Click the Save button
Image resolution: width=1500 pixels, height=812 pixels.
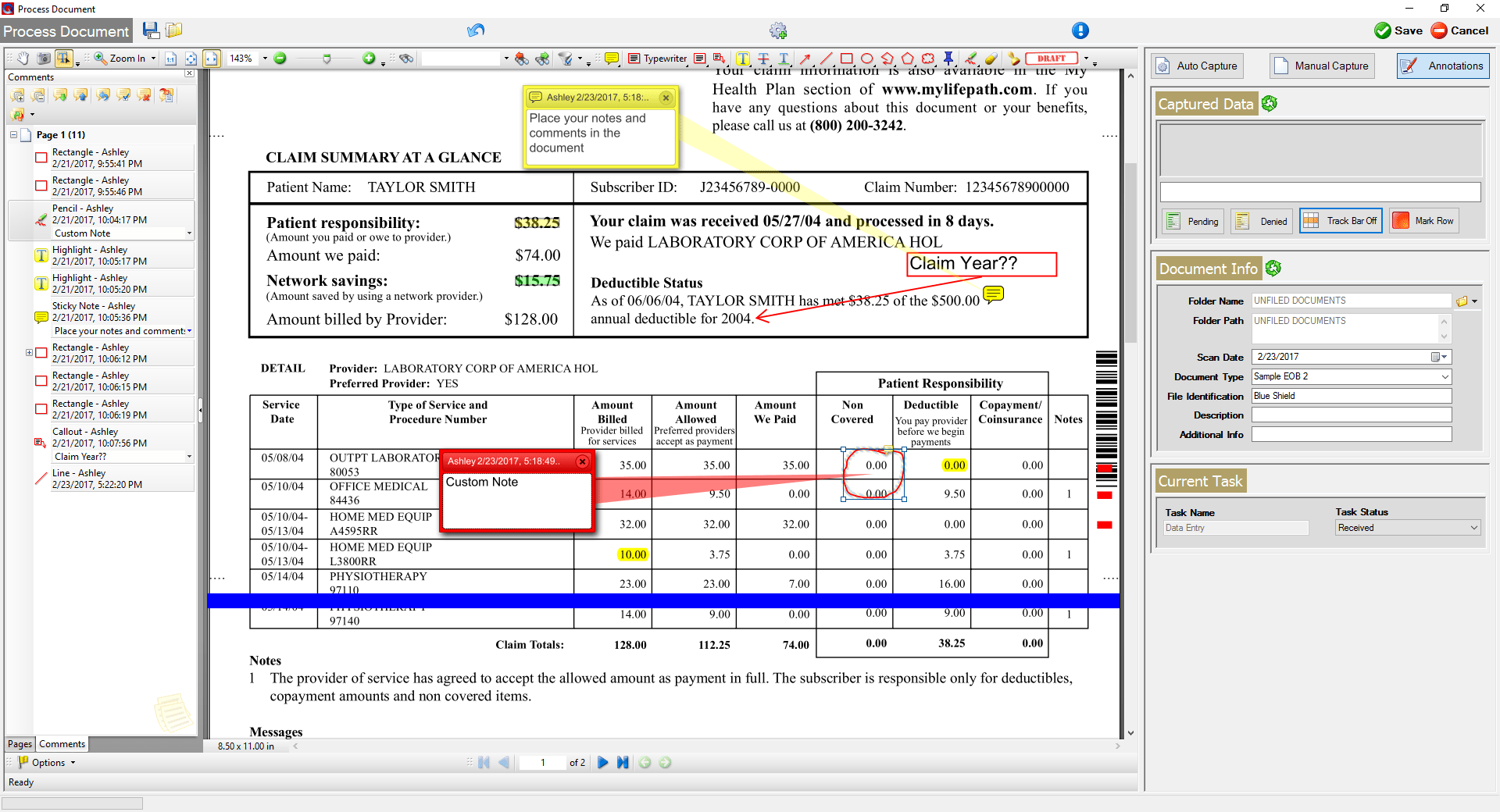click(1398, 30)
